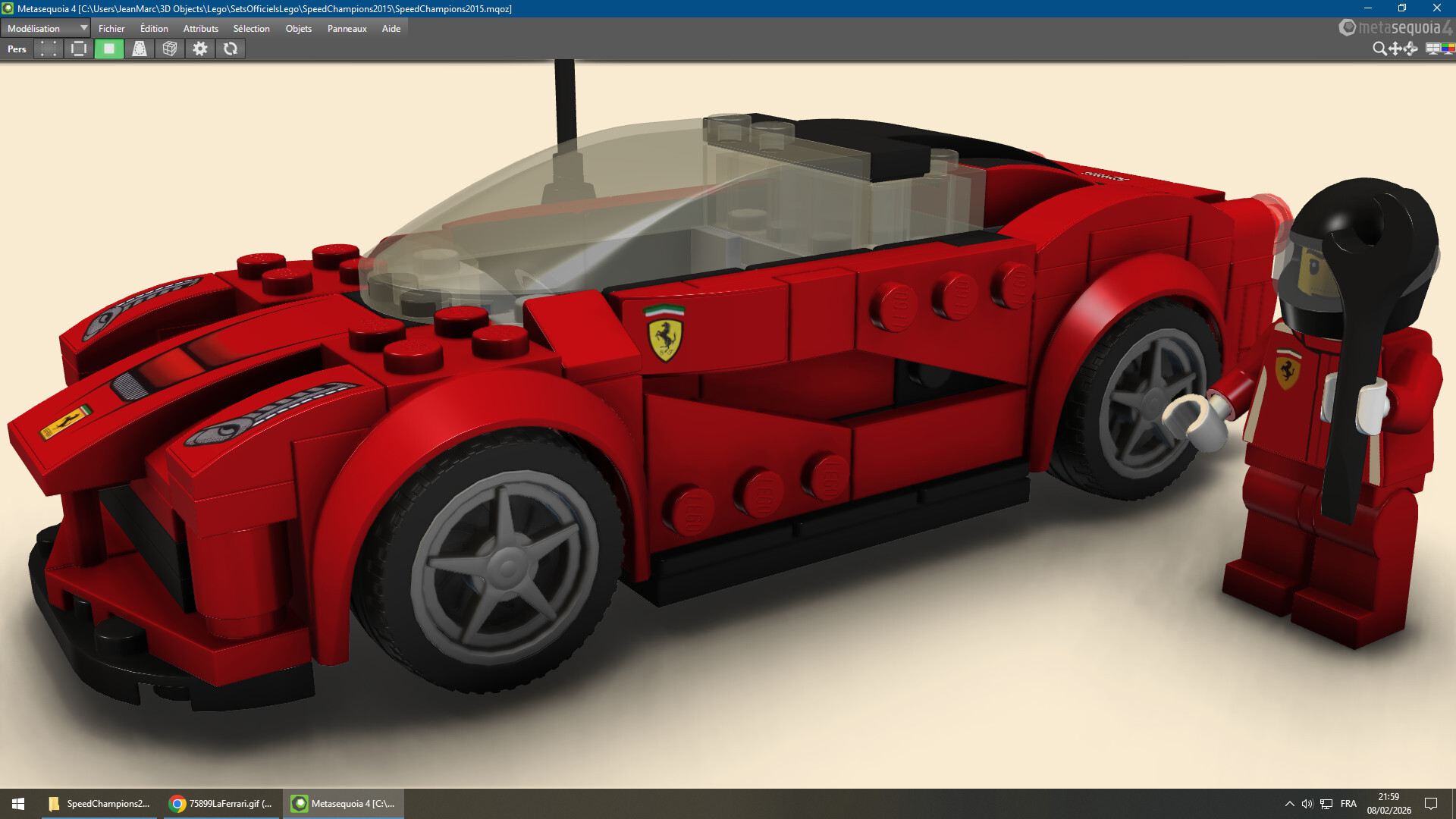This screenshot has height=819, width=1456.
Task: Click the viewport pan arrows icon
Action: (x=1395, y=49)
